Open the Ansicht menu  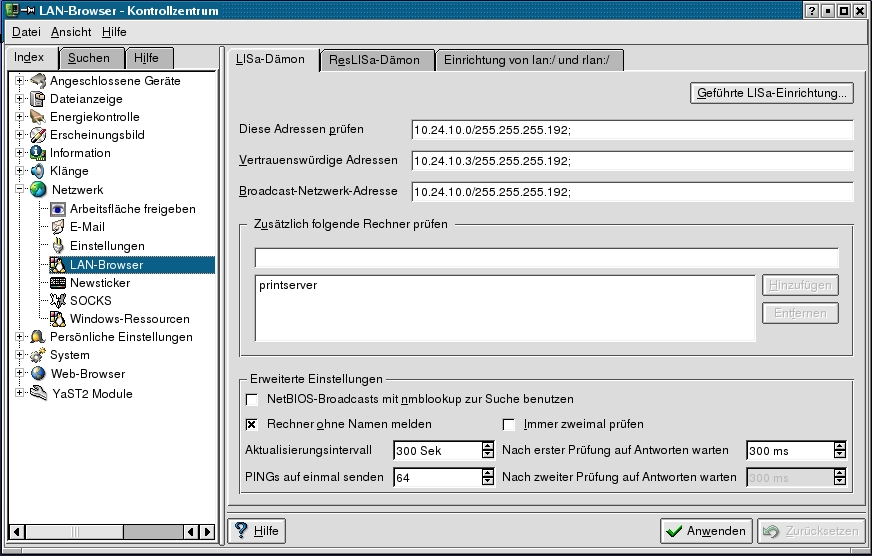click(71, 32)
